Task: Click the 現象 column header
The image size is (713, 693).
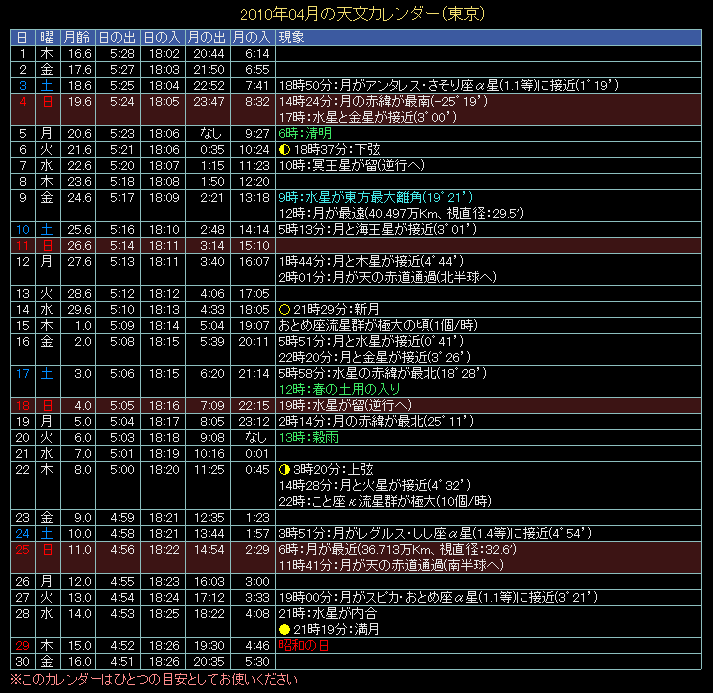Action: (293, 37)
